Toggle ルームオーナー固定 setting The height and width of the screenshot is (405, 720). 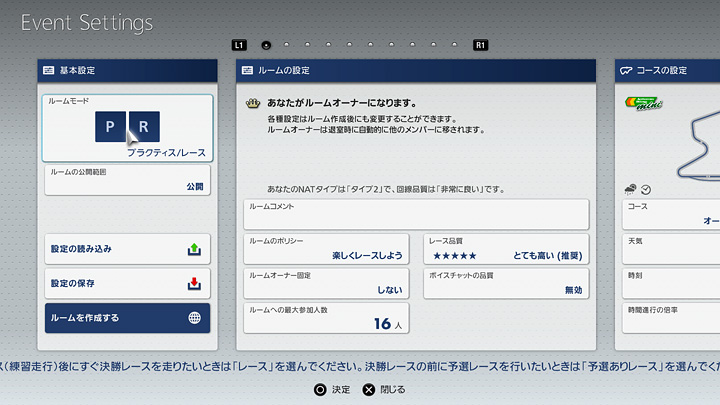pyautogui.click(x=326, y=283)
